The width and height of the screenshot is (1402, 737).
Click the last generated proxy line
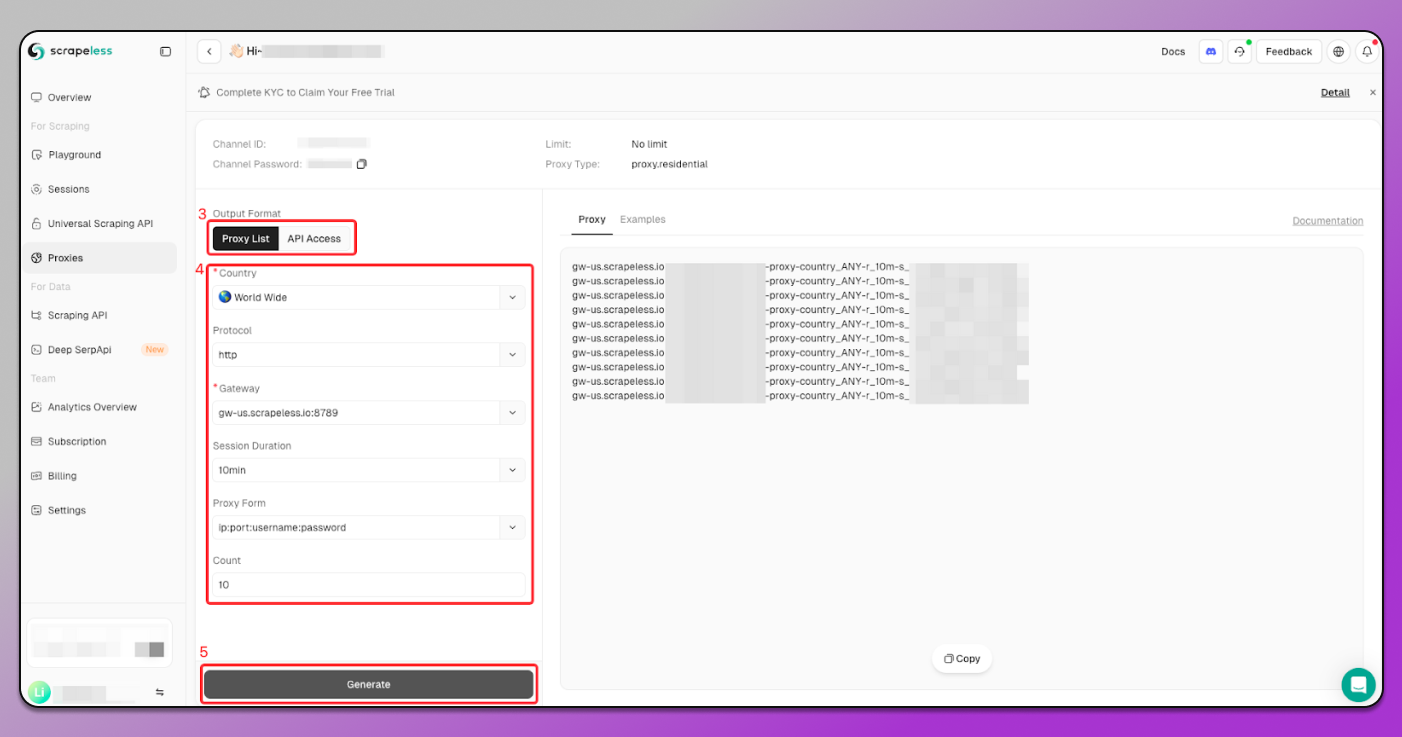point(800,396)
